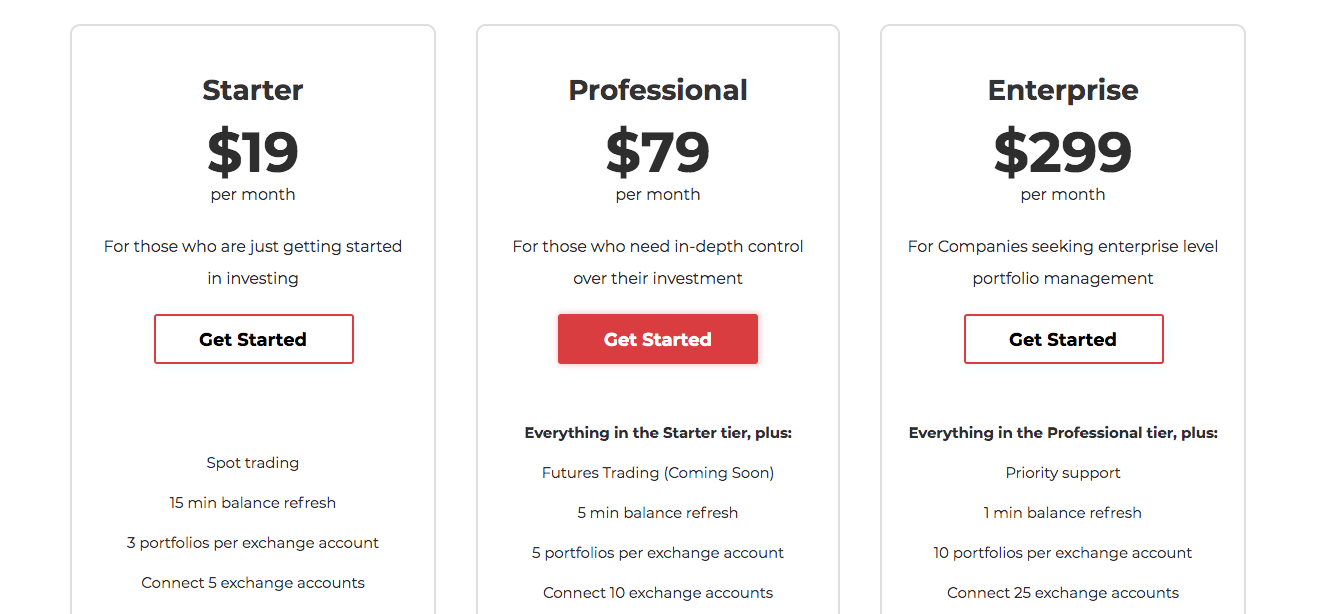Click the $299 price text
Viewport: 1324px width, 614px height.
click(1063, 151)
